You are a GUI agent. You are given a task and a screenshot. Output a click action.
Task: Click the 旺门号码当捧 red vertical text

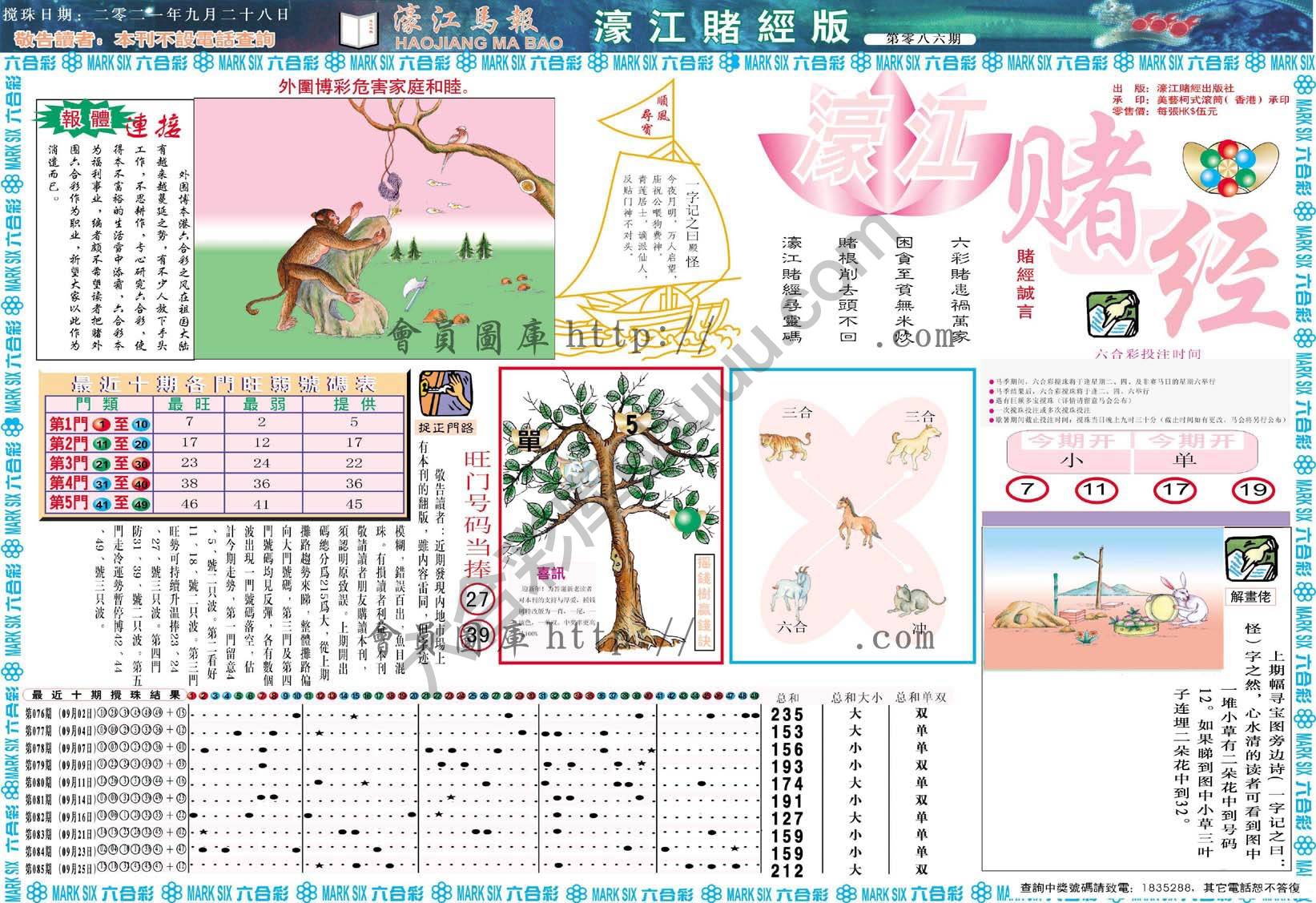point(477,514)
